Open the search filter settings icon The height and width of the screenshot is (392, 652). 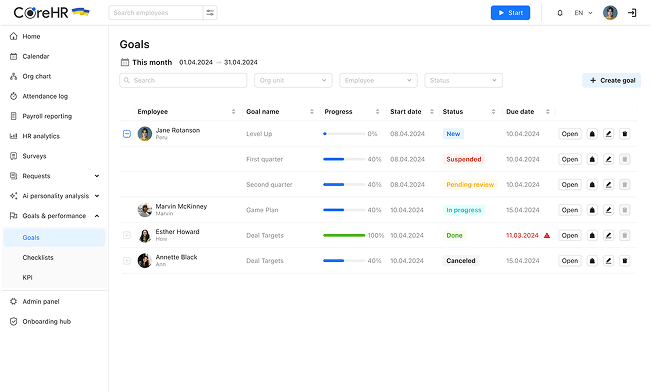click(210, 13)
